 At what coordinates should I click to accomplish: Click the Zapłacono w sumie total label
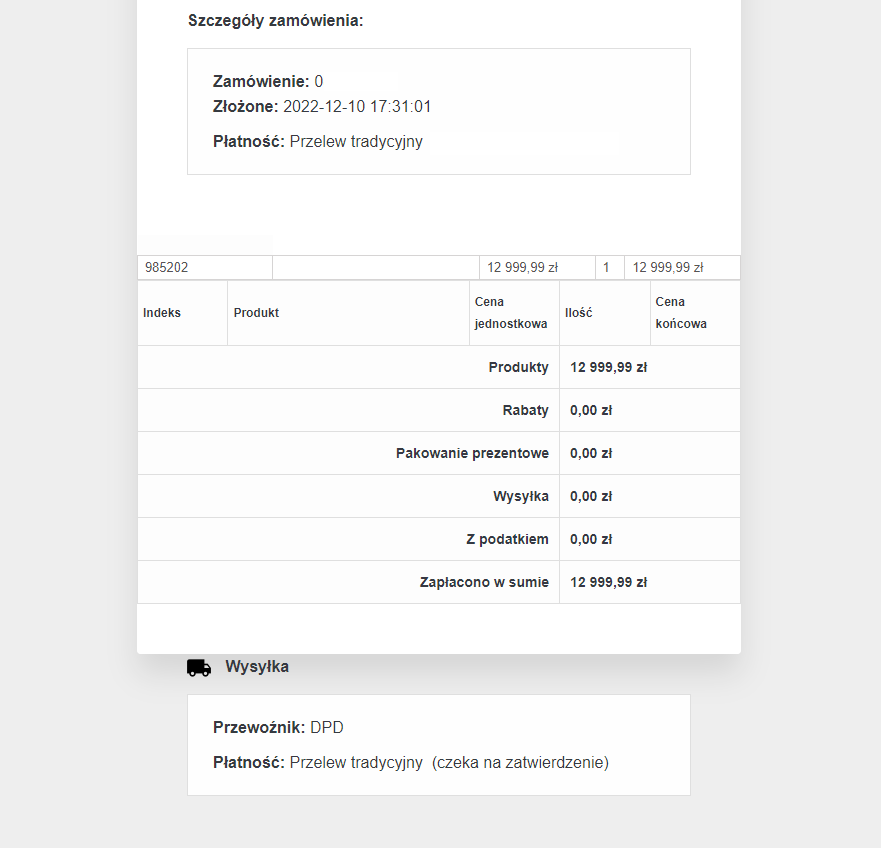[484, 582]
